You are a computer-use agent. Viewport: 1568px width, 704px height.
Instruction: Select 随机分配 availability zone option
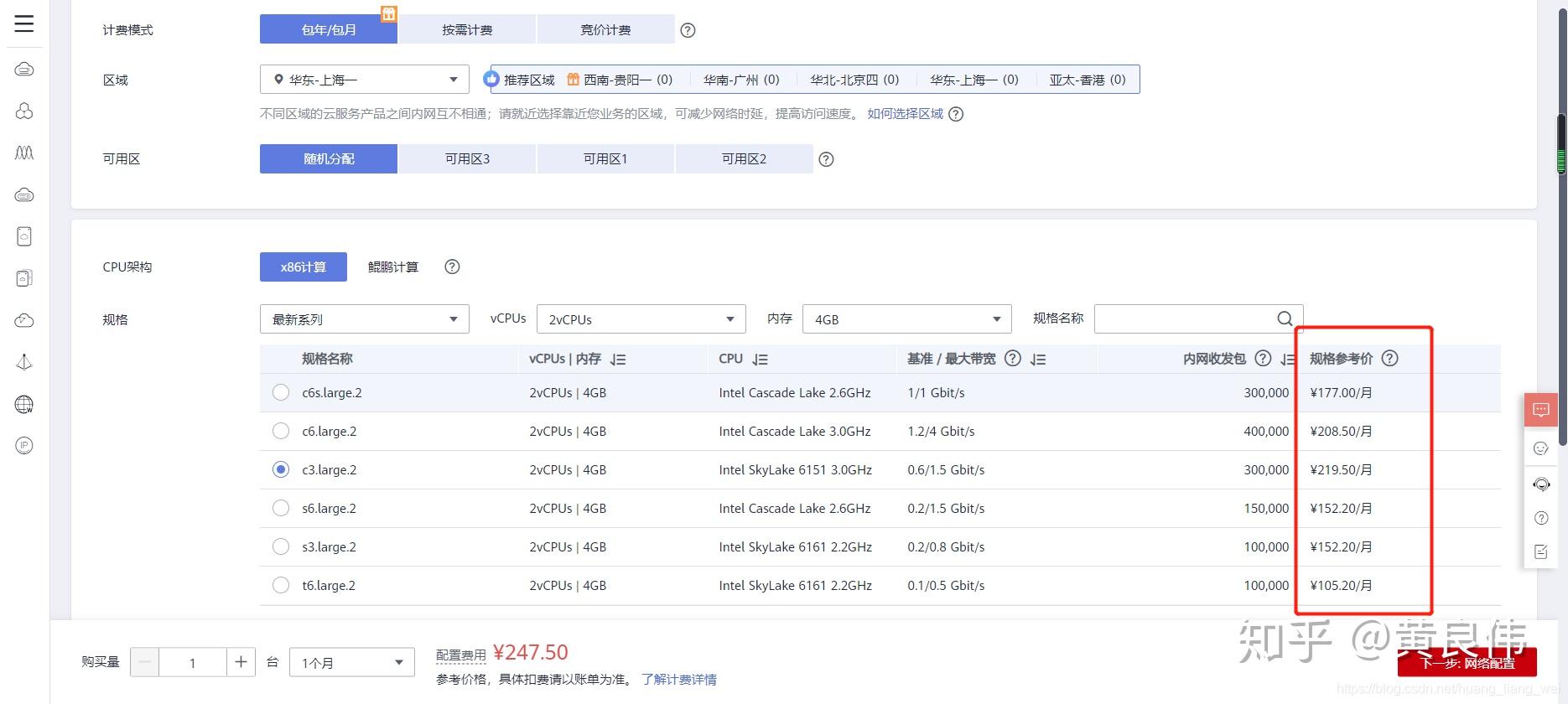point(329,158)
